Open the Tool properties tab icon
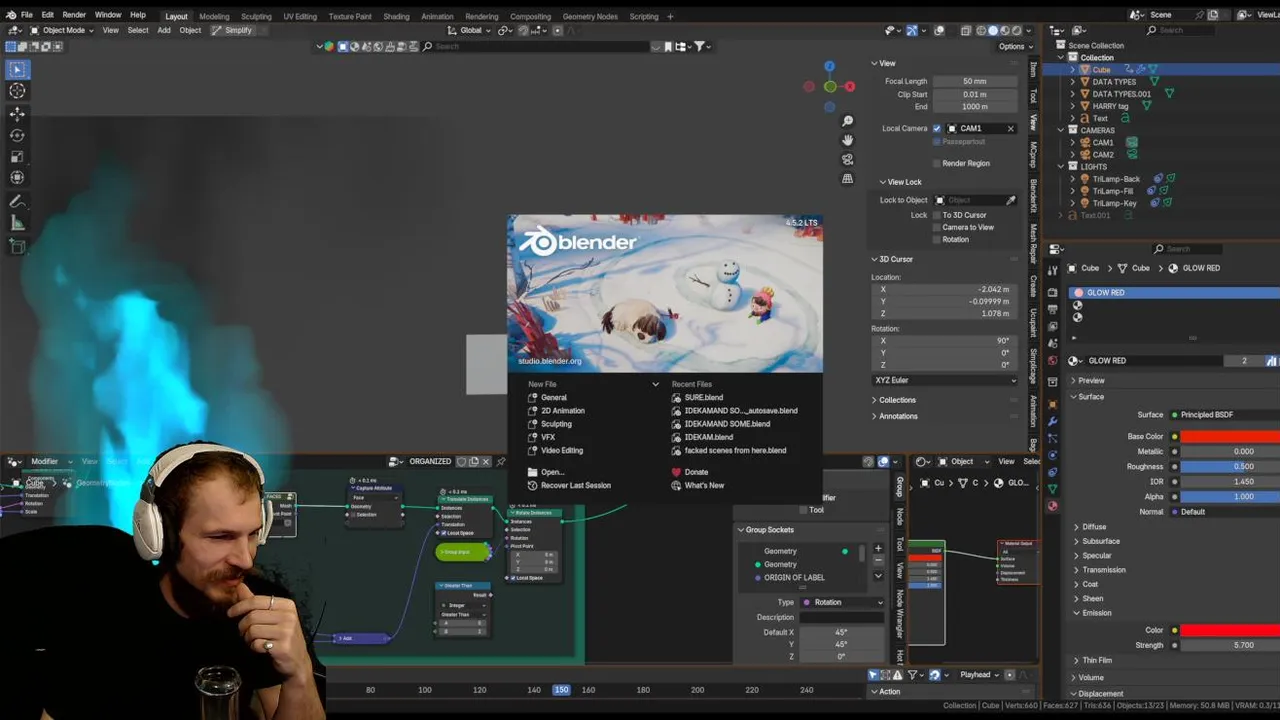The image size is (1280, 720). coord(1052,271)
